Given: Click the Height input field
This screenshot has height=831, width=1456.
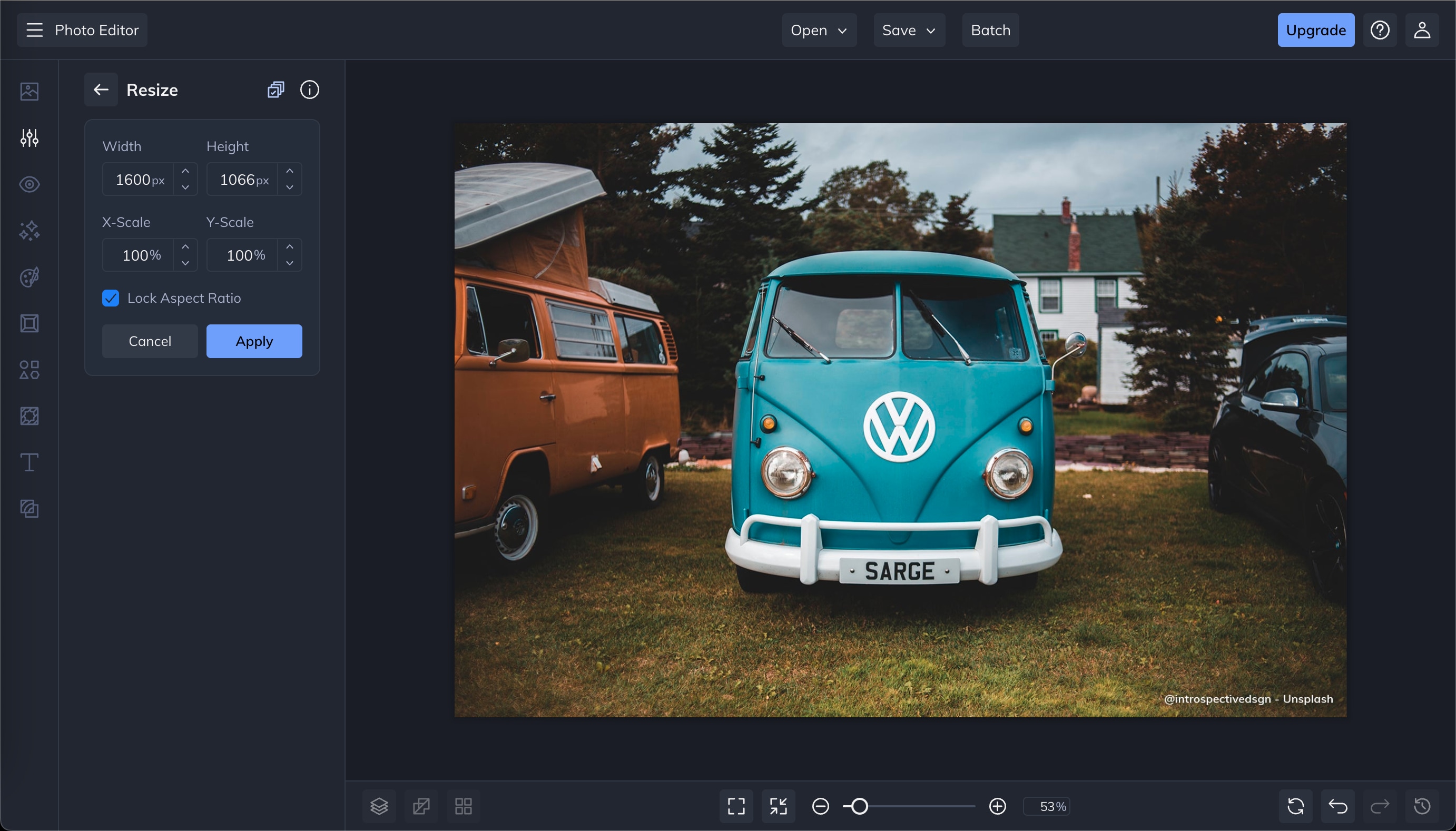Looking at the screenshot, I should tap(242, 179).
